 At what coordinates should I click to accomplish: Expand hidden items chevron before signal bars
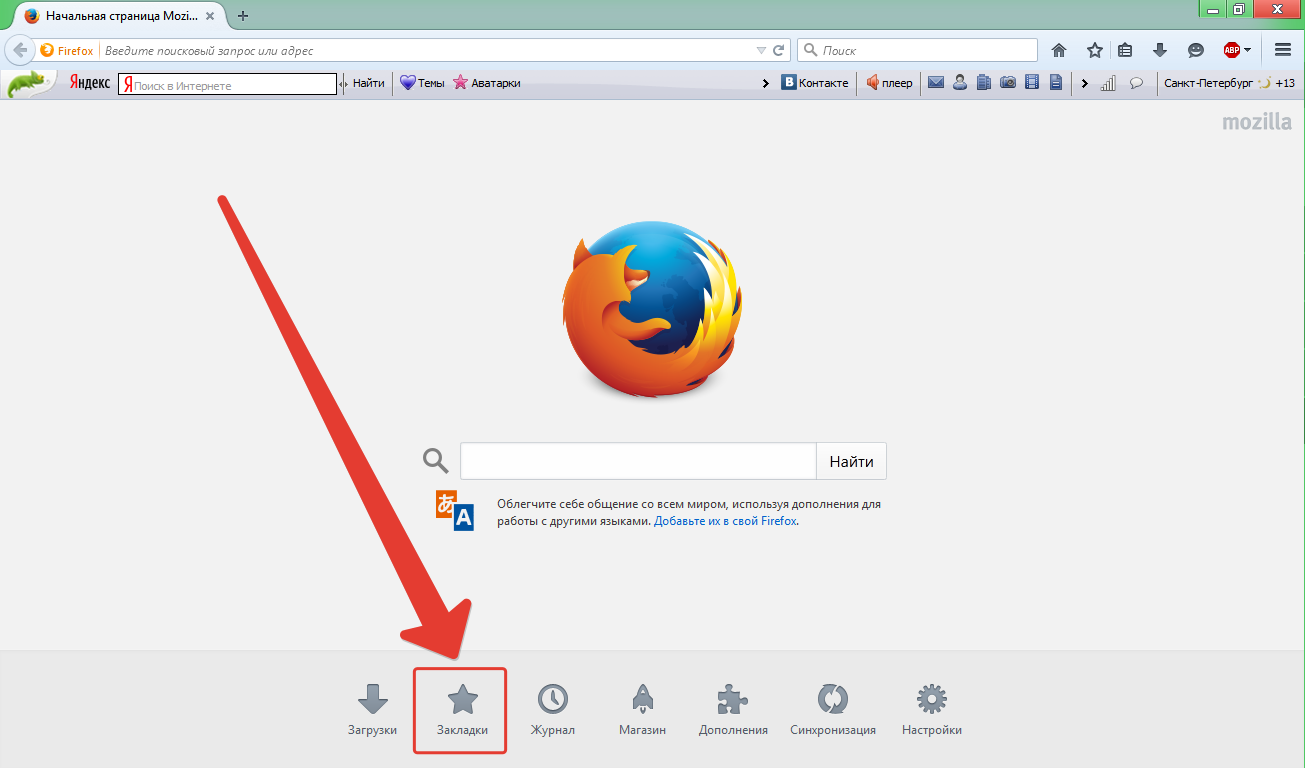pos(1084,83)
